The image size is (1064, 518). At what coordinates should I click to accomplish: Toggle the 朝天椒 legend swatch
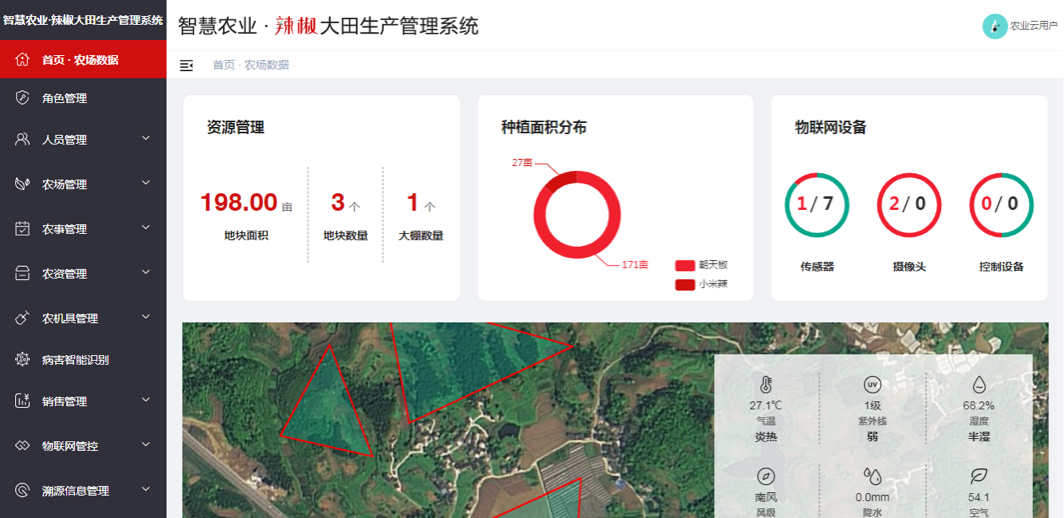(x=685, y=265)
